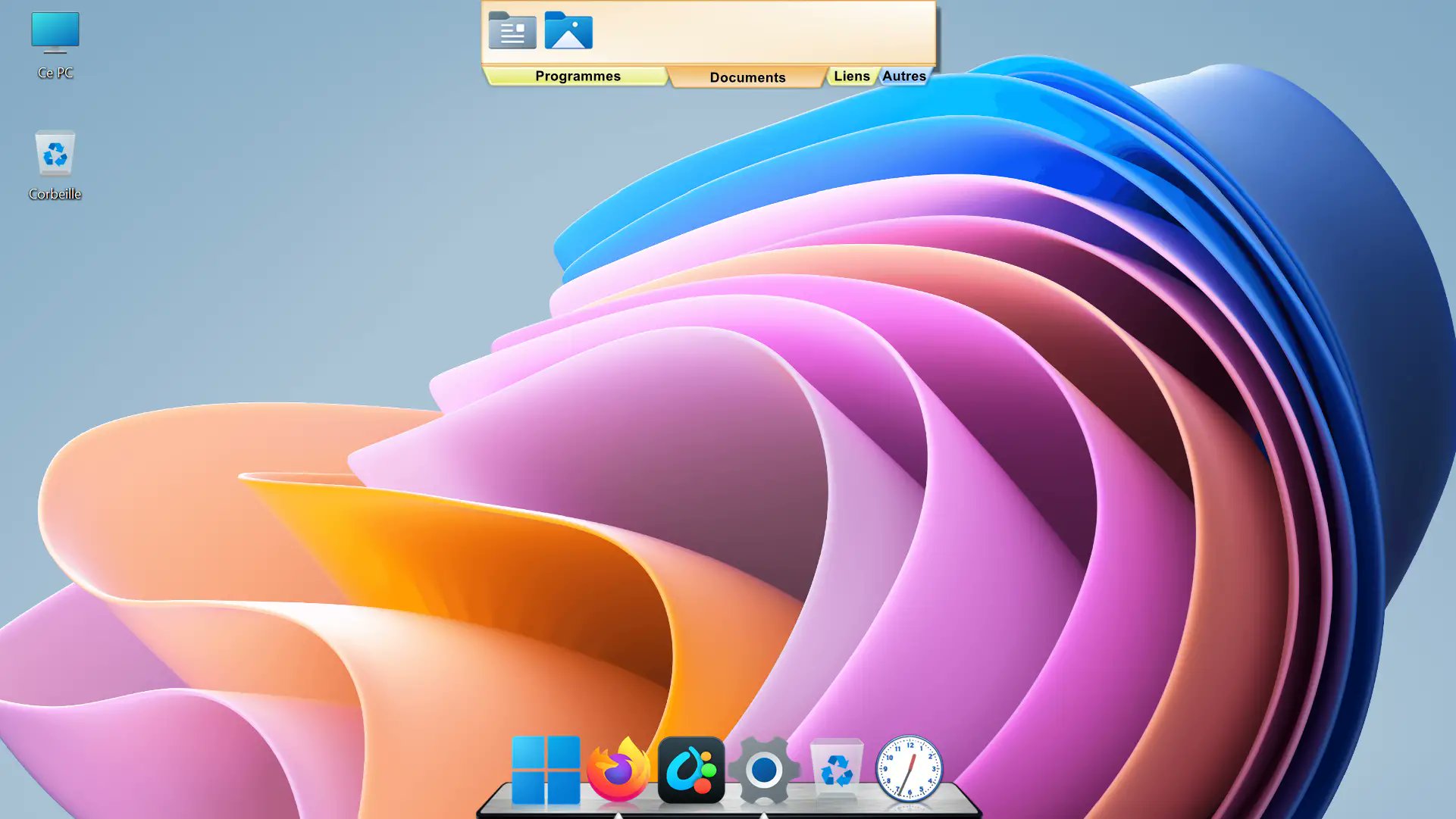Image resolution: width=1456 pixels, height=819 pixels.
Task: Open the Ce PC desktop icon
Action: 55,33
